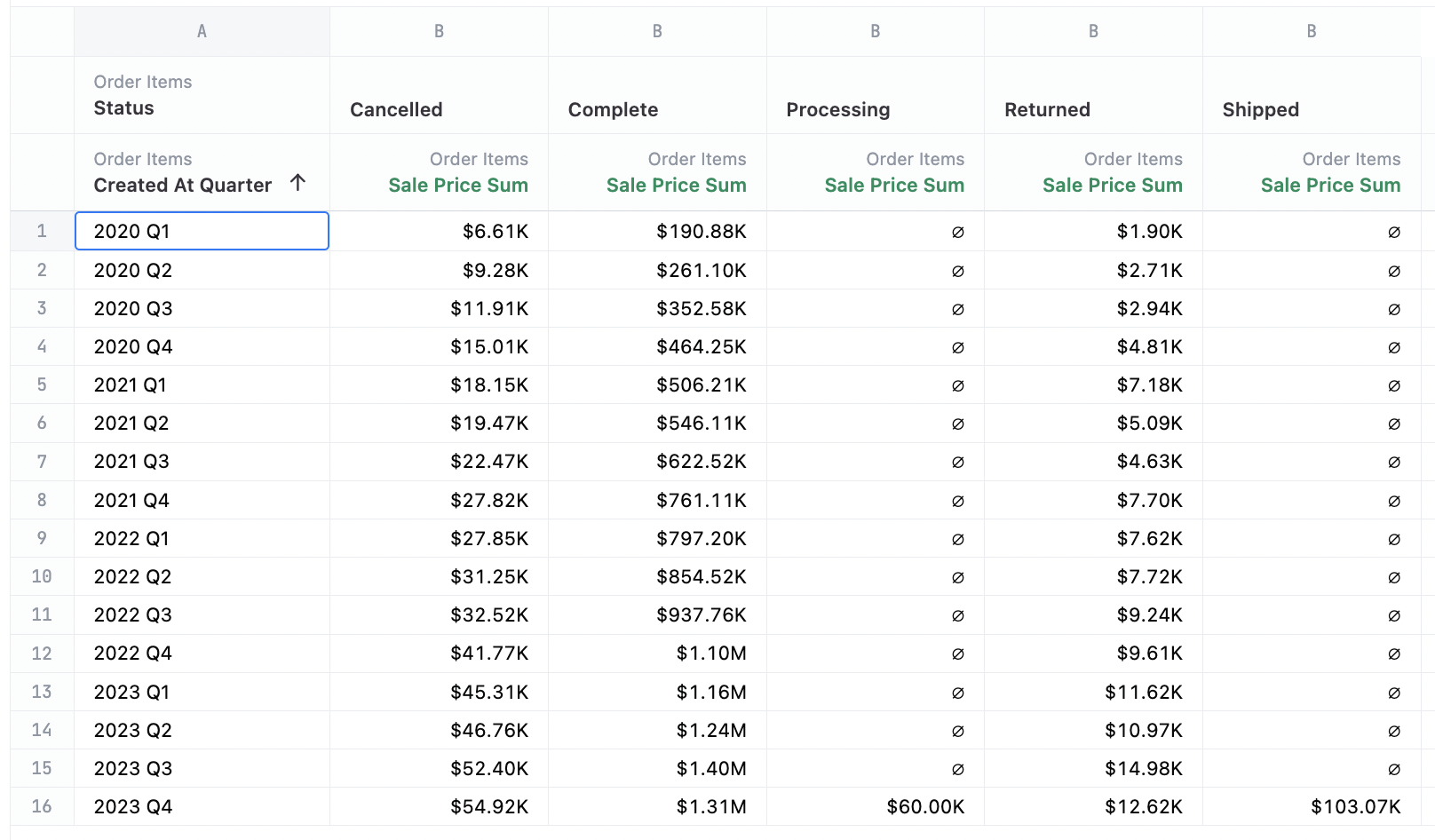This screenshot has height=840, width=1435.
Task: Select the Created At Quarter column header
Action: [x=182, y=185]
